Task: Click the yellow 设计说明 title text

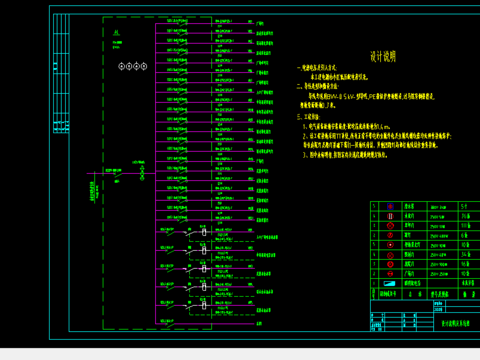Action: [383, 56]
